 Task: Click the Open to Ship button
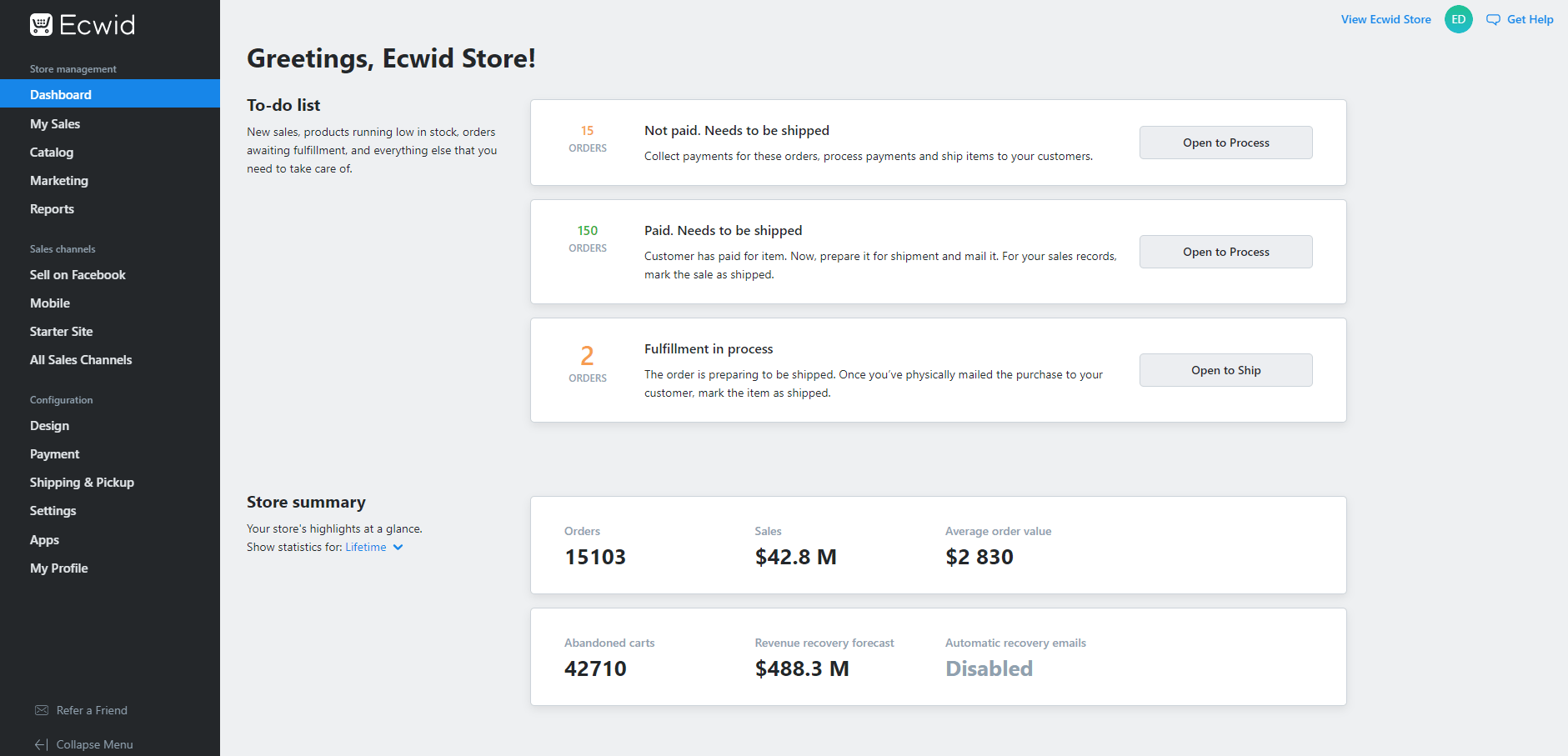(x=1225, y=370)
